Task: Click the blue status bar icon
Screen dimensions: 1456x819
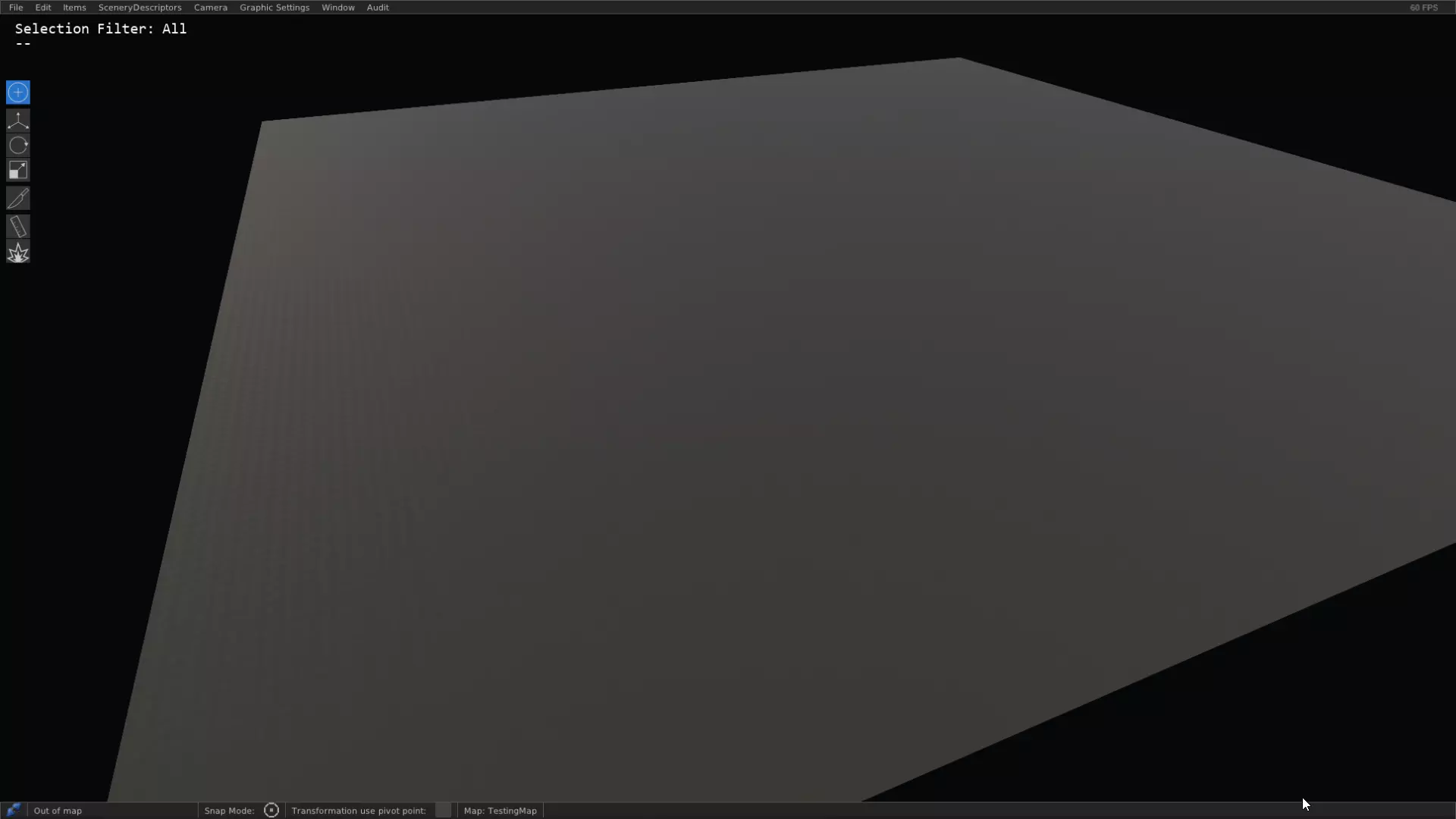Action: coord(13,810)
